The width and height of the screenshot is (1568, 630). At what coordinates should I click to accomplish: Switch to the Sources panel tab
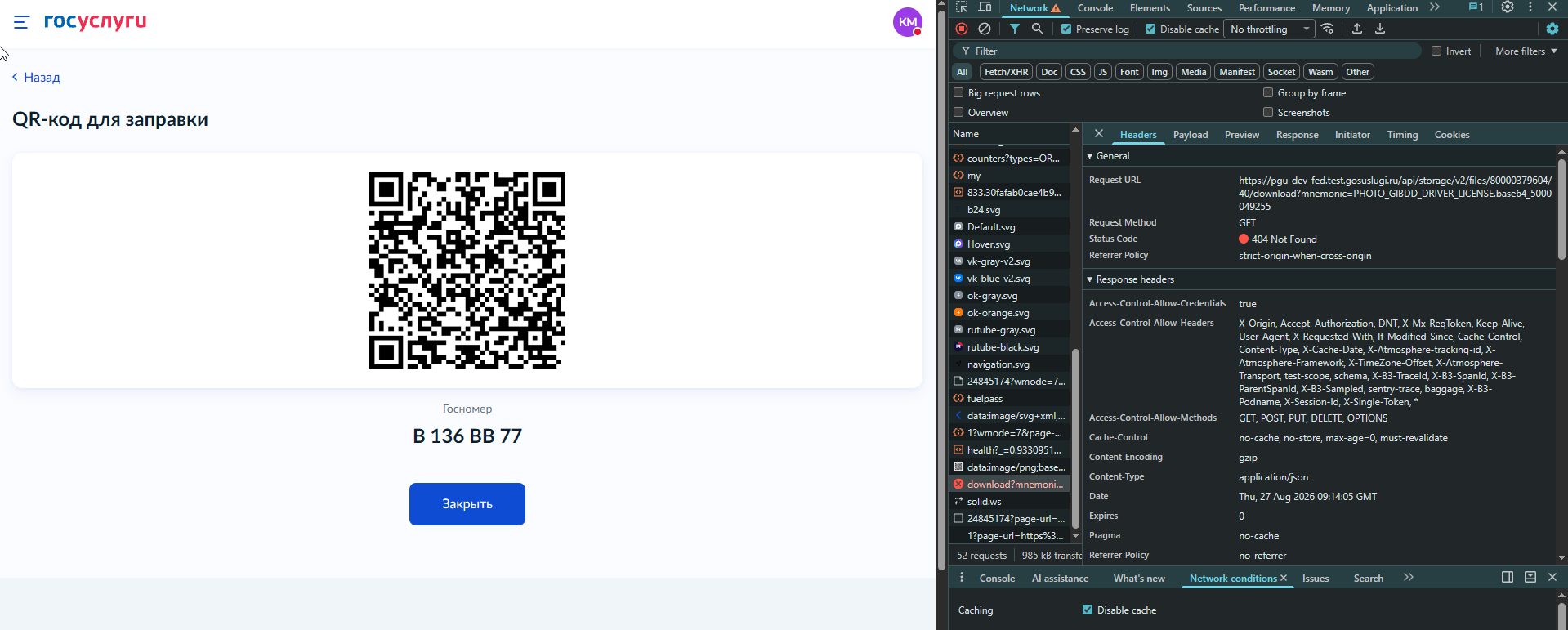tap(1204, 8)
